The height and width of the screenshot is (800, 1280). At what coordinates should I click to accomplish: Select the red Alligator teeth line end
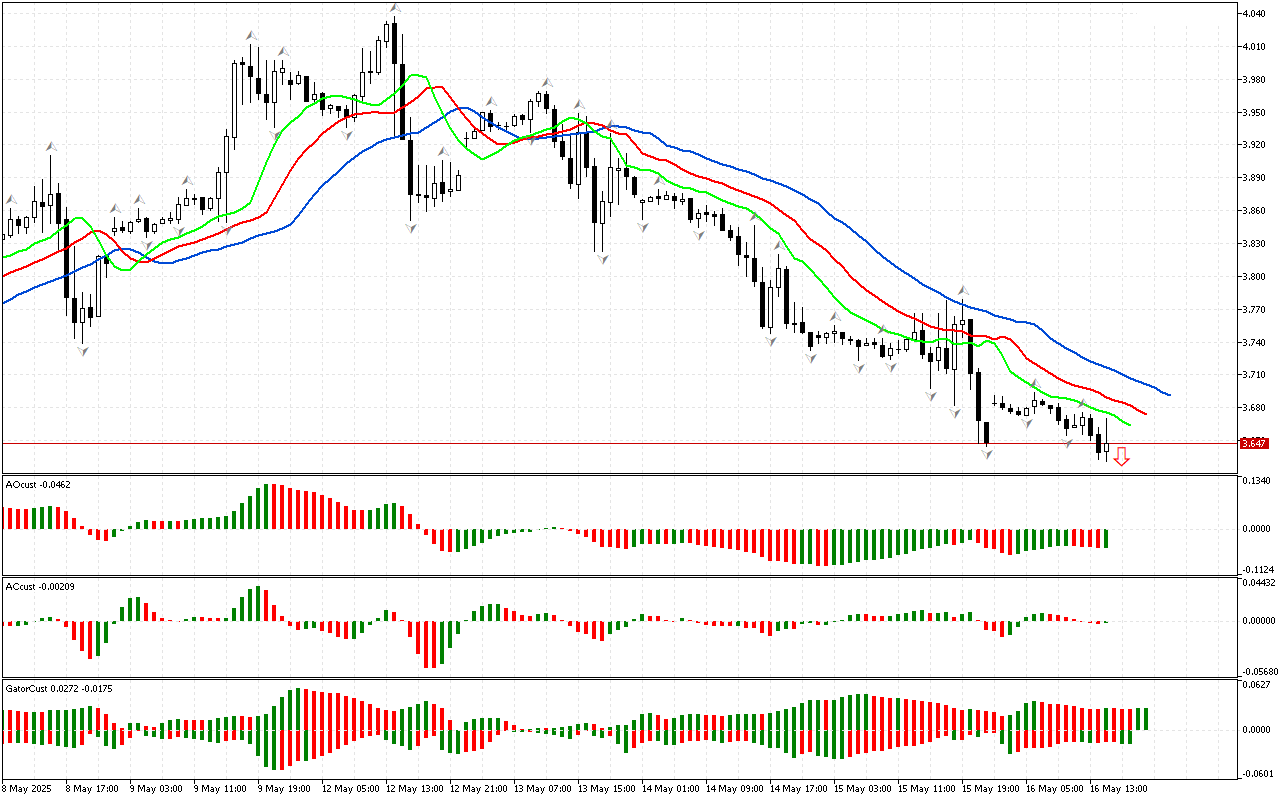pyautogui.click(x=1144, y=413)
